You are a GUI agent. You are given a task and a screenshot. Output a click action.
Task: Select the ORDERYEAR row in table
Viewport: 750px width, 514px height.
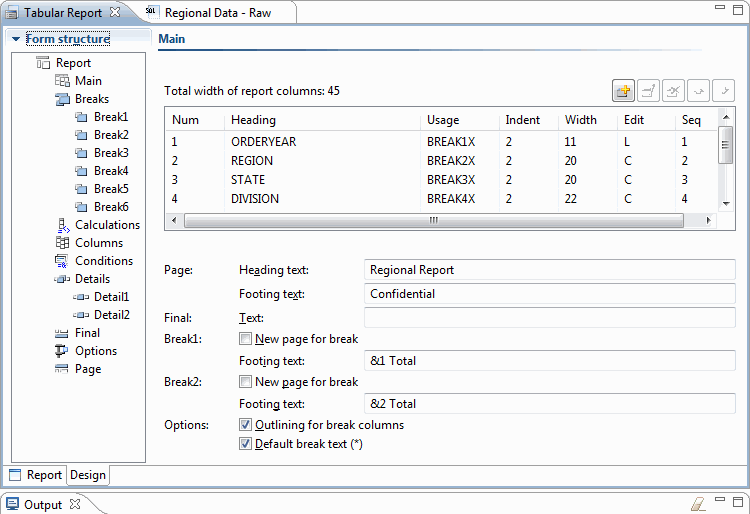(441, 142)
